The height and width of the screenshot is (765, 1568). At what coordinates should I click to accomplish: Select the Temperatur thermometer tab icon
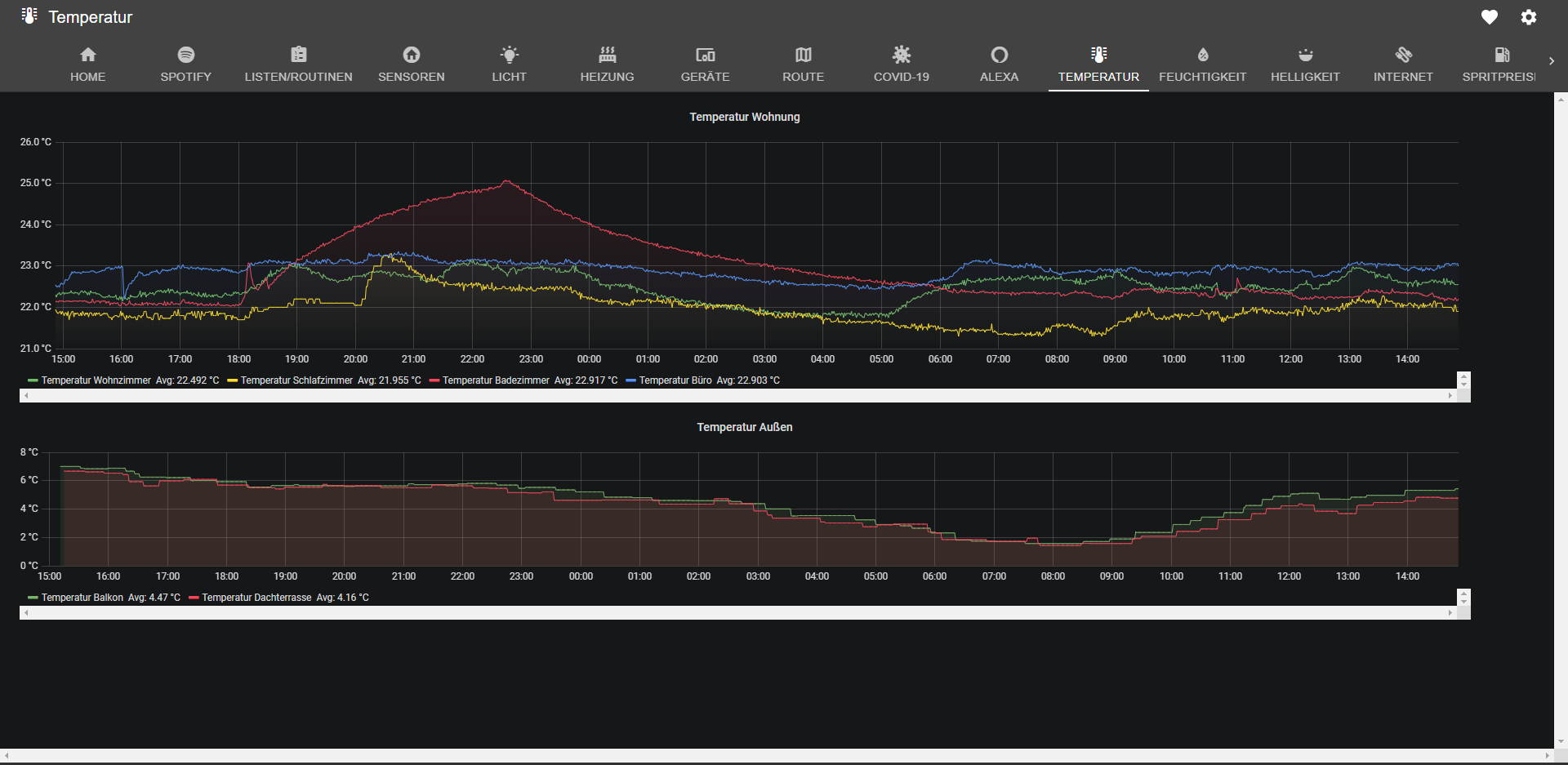1099,55
